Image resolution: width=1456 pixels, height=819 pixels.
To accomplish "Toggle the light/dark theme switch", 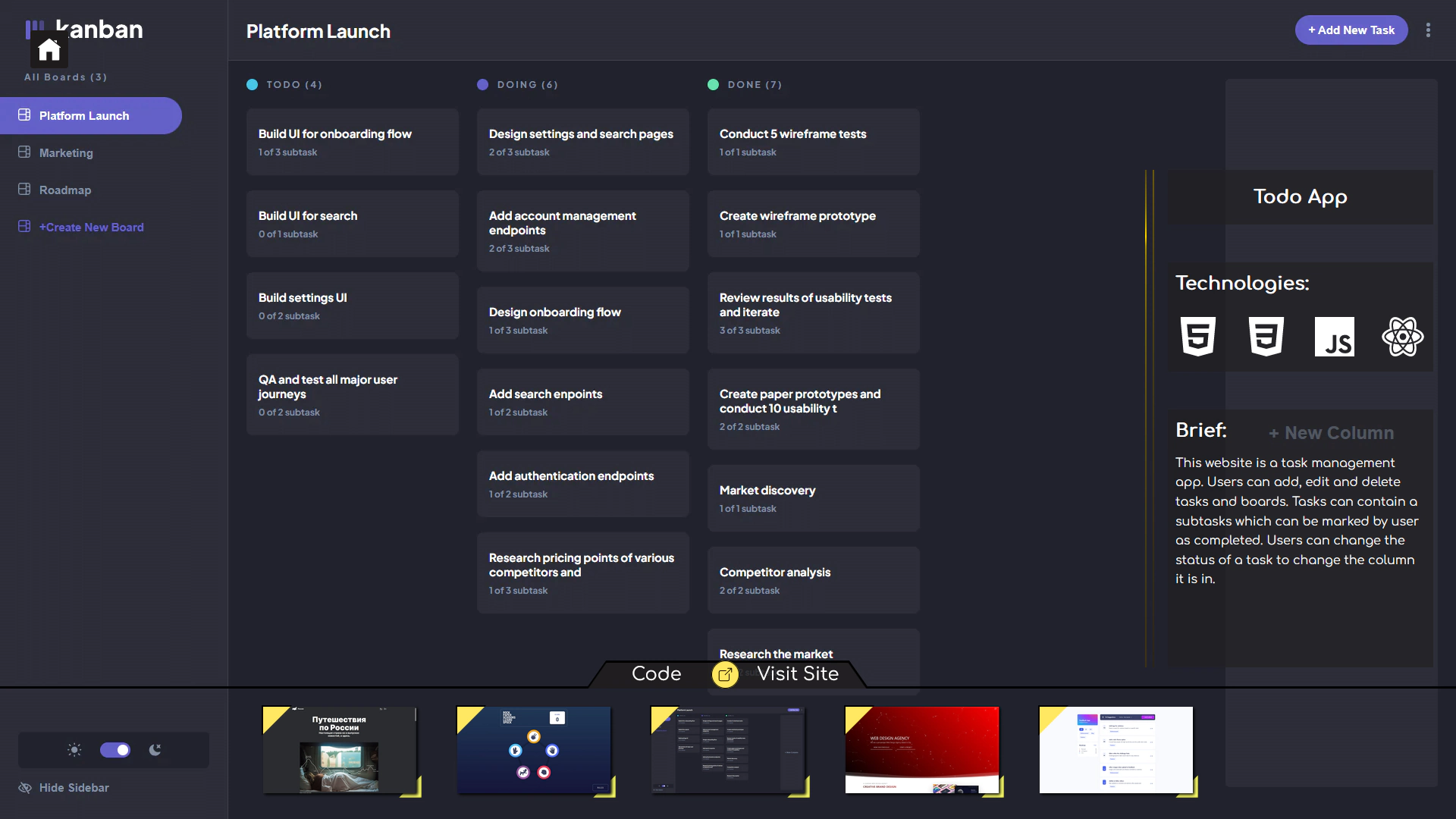I will click(115, 750).
